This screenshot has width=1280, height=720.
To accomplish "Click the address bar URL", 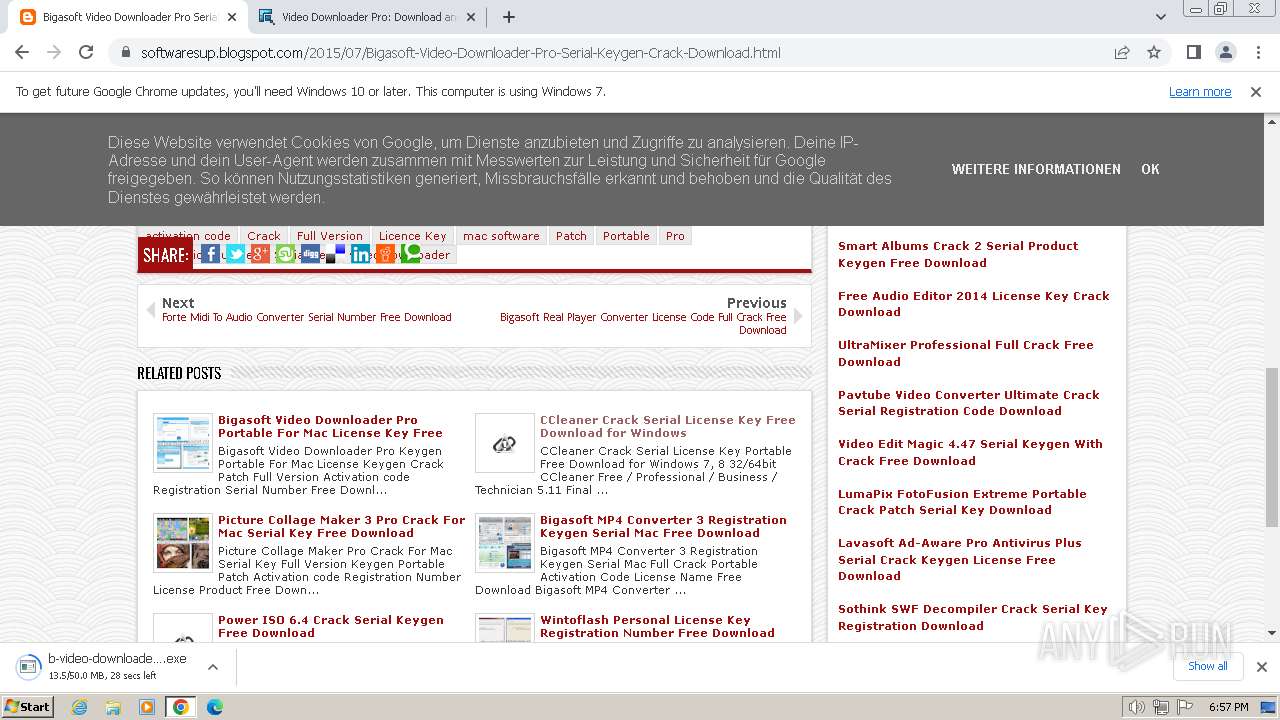I will 460,53.
